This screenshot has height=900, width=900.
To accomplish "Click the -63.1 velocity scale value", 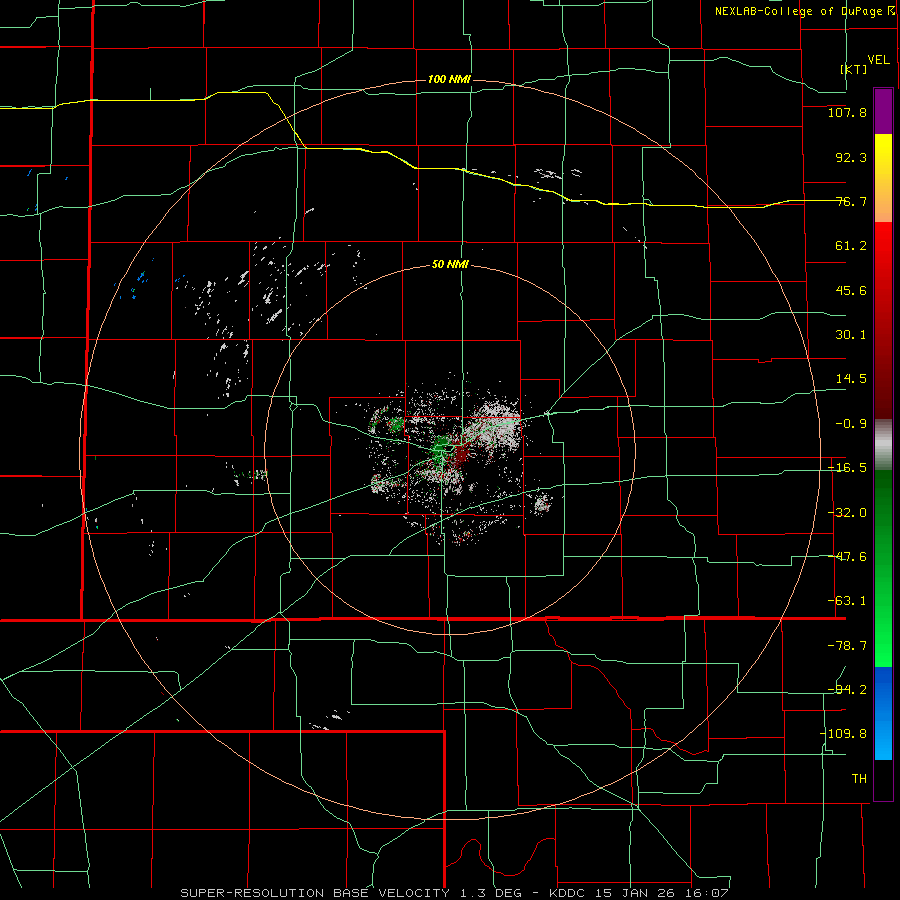I will (x=847, y=601).
